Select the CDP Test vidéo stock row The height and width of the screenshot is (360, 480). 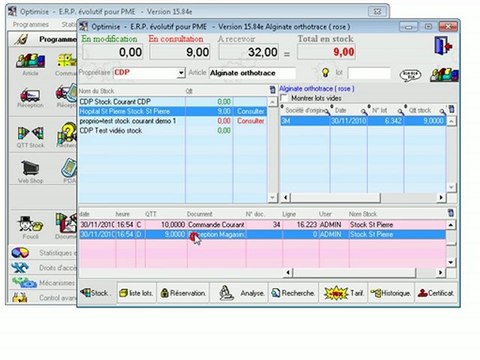point(173,131)
